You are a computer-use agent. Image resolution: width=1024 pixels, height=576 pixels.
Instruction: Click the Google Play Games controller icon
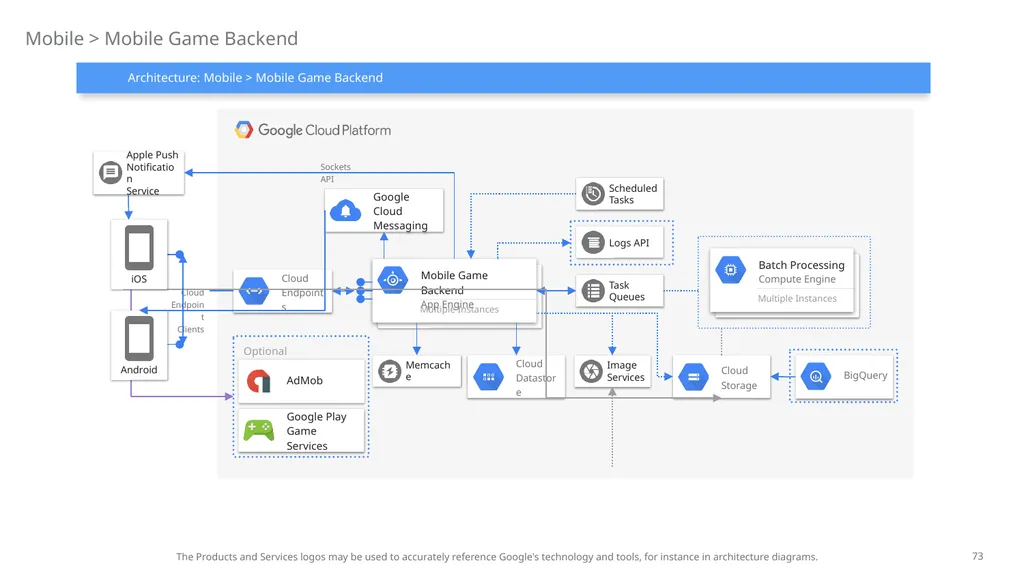click(259, 430)
